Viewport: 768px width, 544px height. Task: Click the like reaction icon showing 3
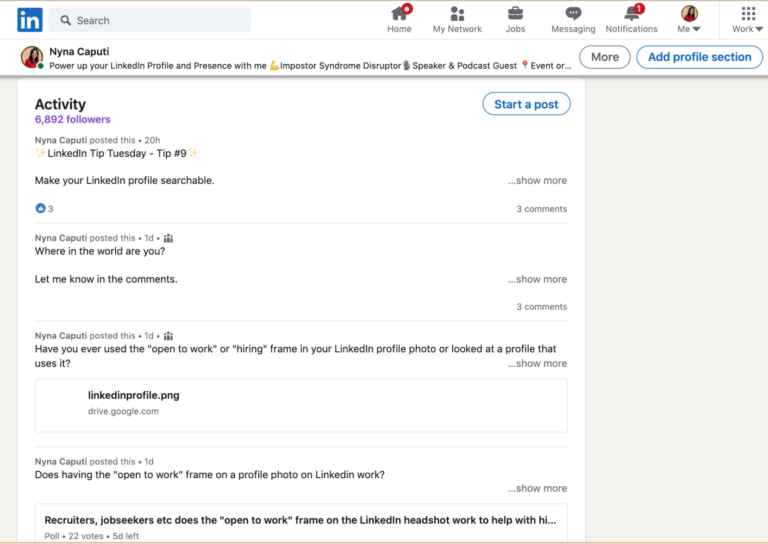click(41, 208)
